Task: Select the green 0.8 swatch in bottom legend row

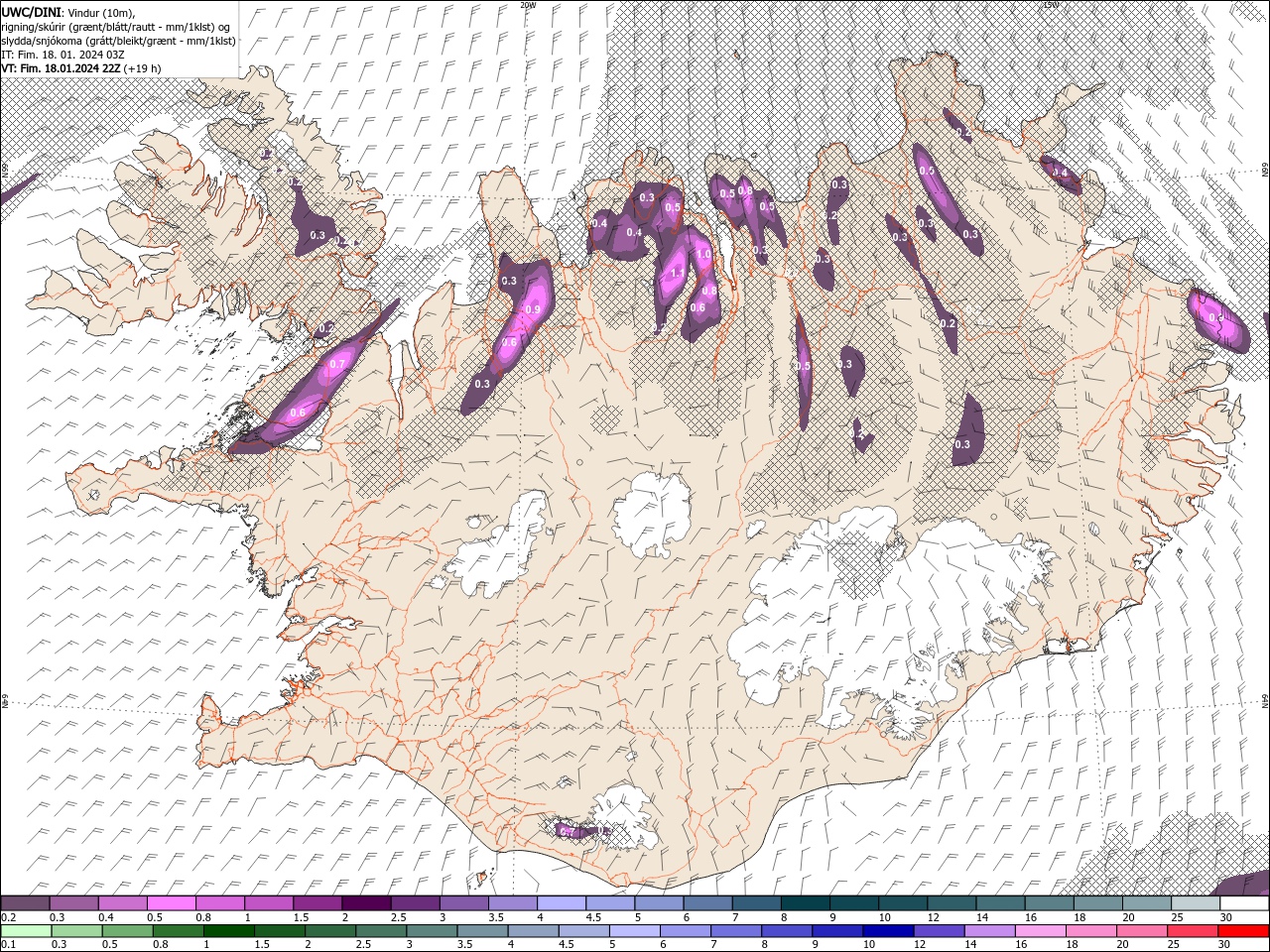Action: click(178, 931)
